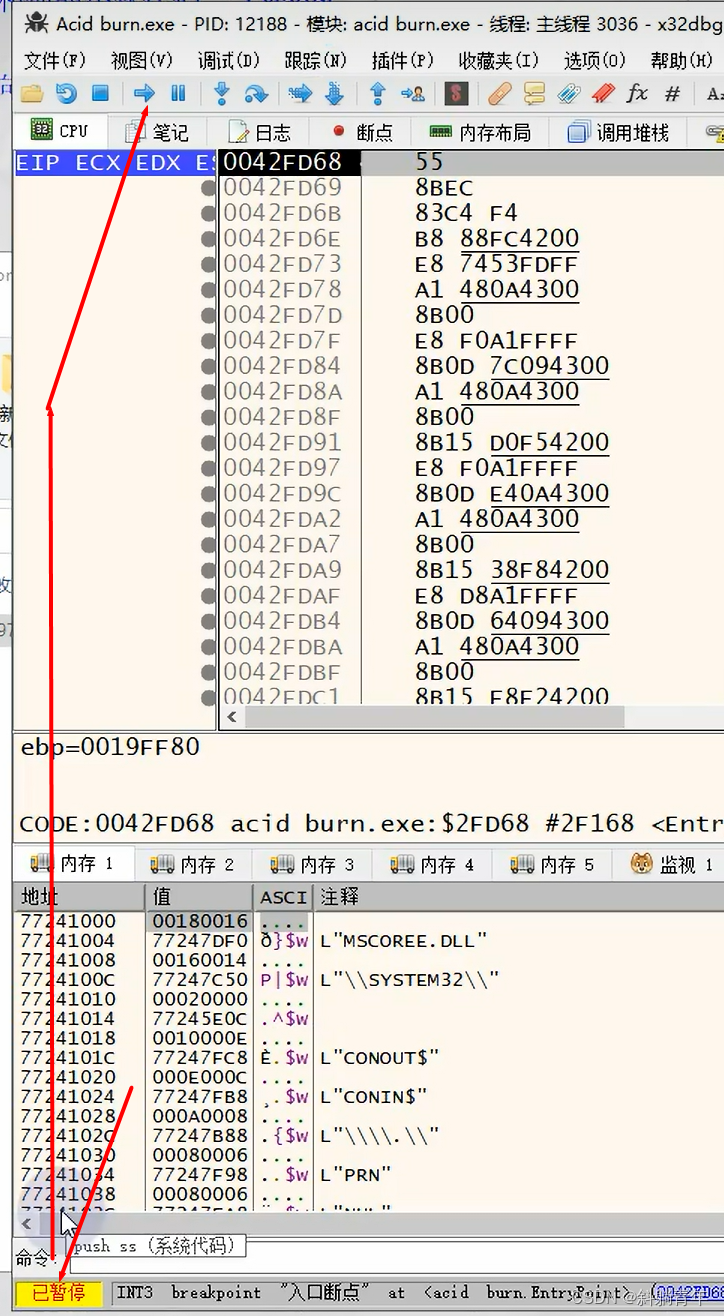The height and width of the screenshot is (1316, 724).
Task: Click the 地址 column header
Action: [80, 897]
